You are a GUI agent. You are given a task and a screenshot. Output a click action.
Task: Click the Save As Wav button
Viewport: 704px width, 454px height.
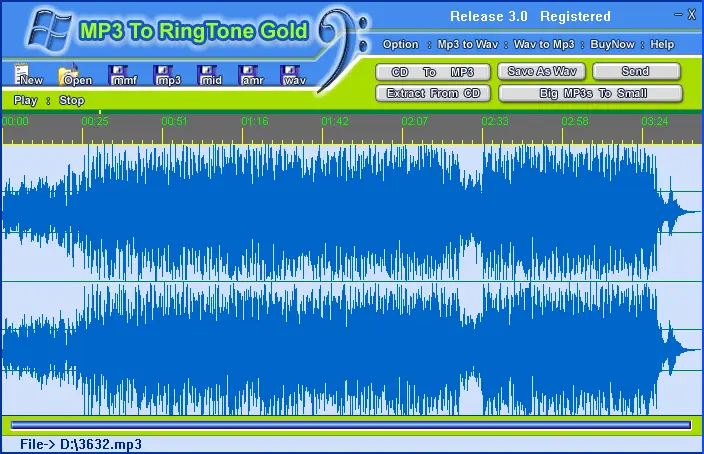tap(541, 72)
